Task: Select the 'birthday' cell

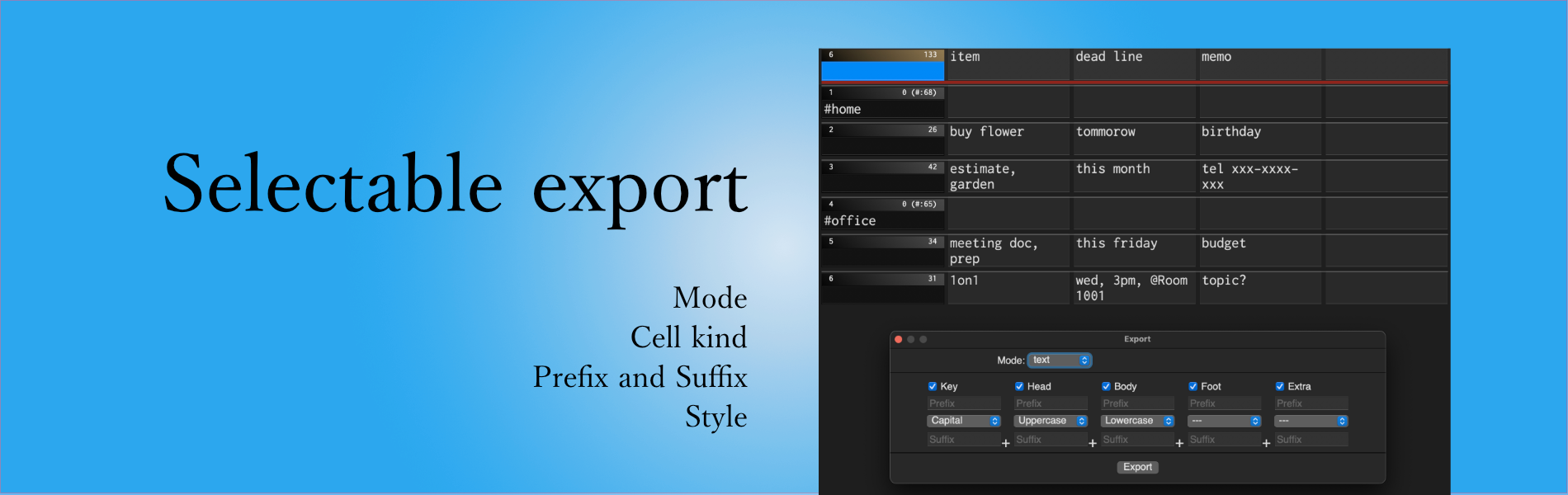Action: (x=1260, y=139)
